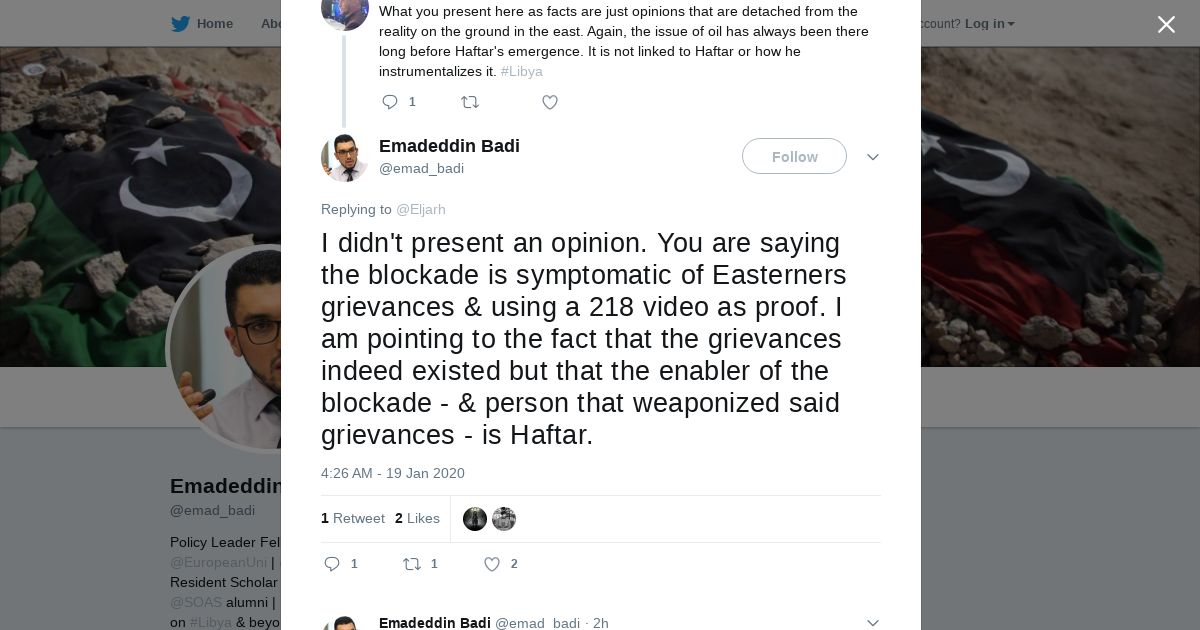
Task: Reply to the parent tweet above
Action: [x=390, y=102]
